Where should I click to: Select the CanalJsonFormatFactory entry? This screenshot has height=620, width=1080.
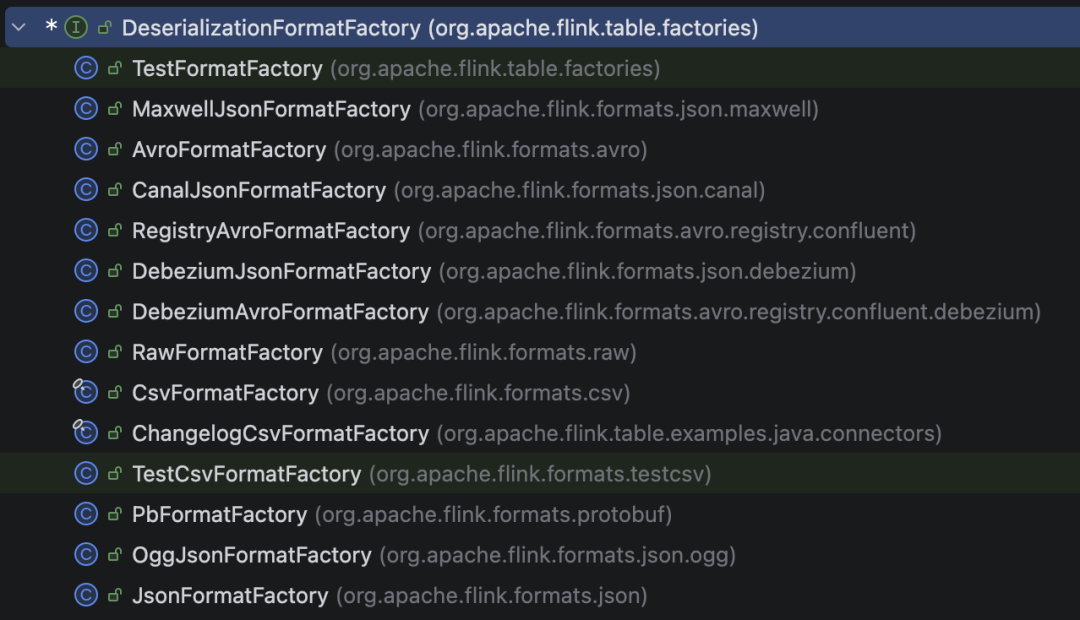tap(260, 189)
